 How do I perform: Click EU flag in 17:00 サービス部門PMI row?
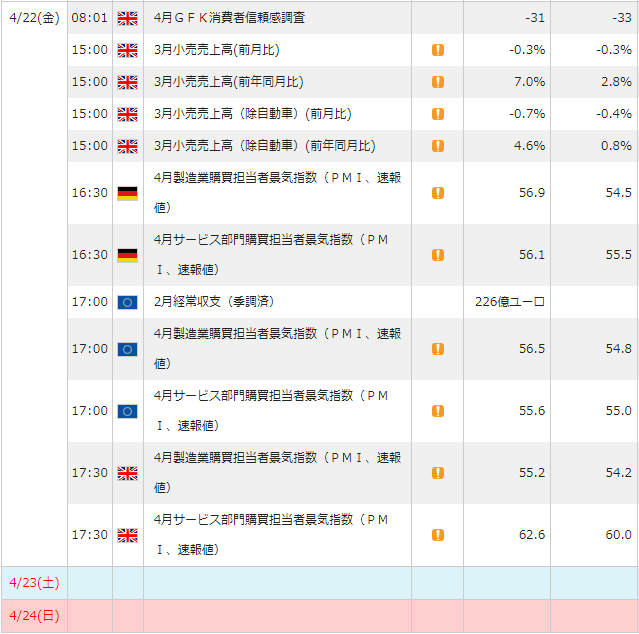pyautogui.click(x=128, y=412)
